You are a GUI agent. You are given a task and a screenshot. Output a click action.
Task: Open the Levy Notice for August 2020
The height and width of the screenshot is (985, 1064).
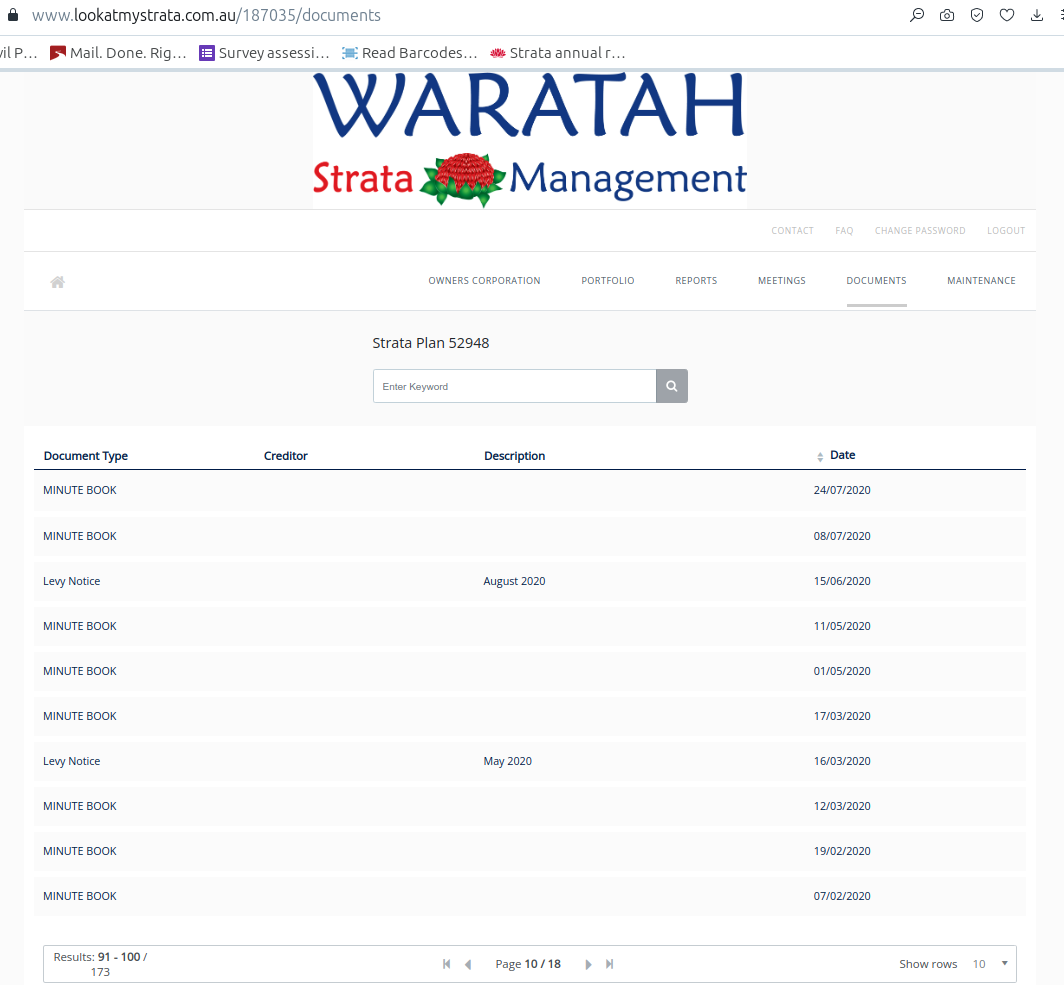(530, 581)
